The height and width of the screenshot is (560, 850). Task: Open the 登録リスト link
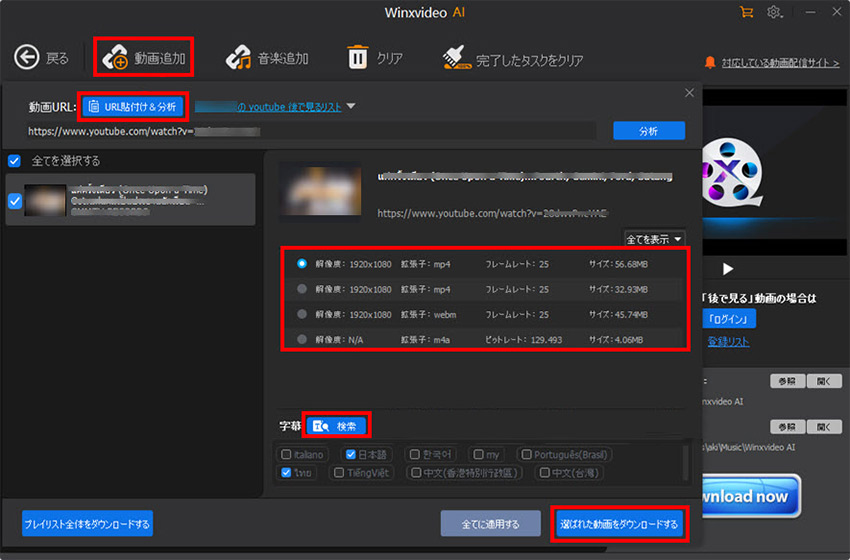pyautogui.click(x=728, y=342)
